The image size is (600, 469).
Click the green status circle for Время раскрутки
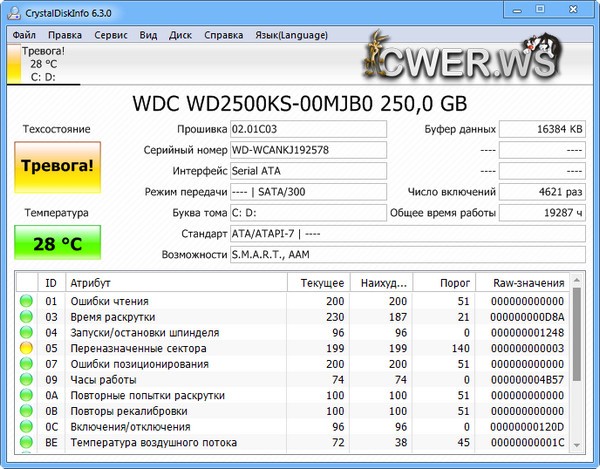click(x=25, y=317)
